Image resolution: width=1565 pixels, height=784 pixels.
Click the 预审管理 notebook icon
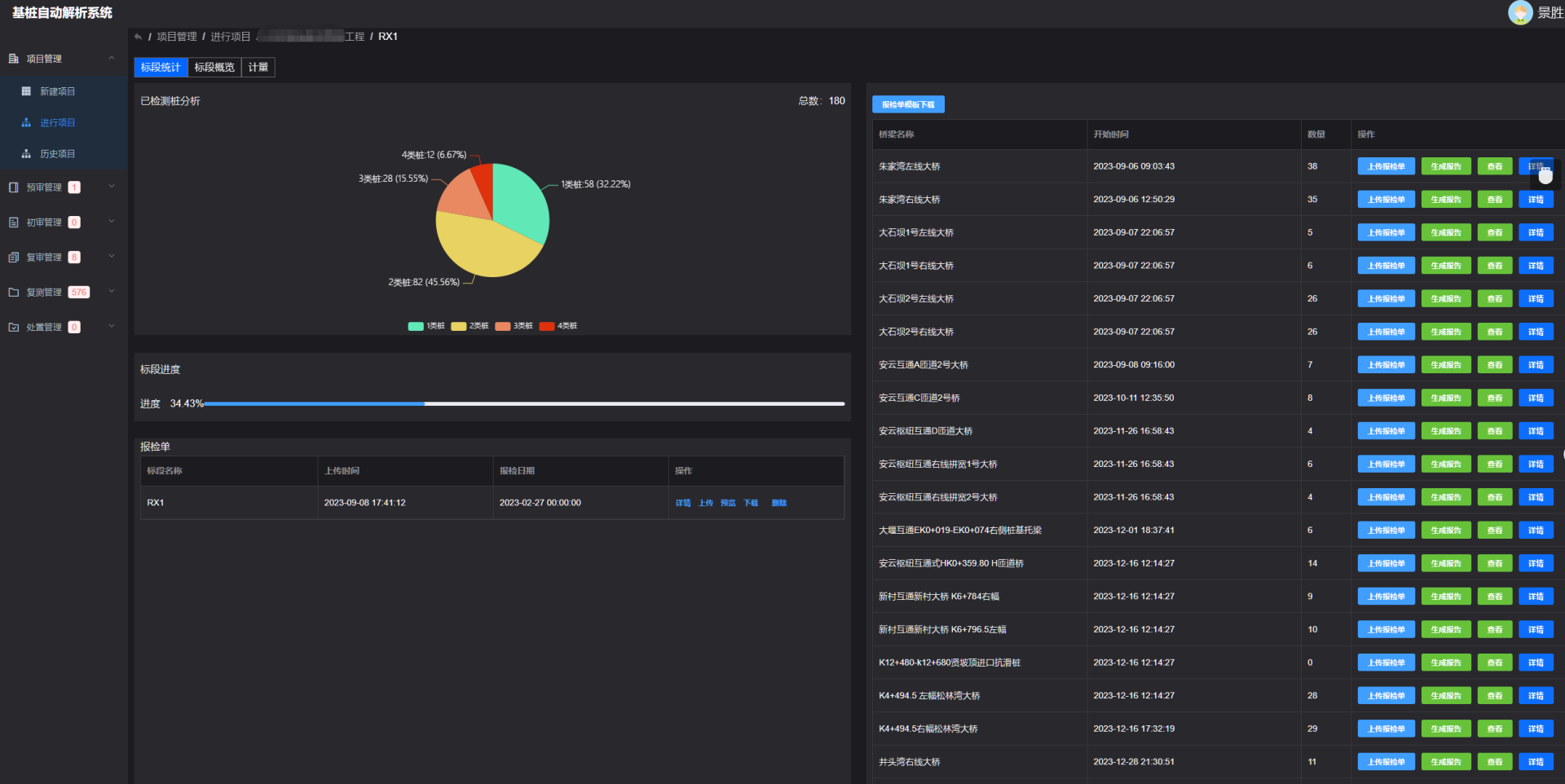13,187
